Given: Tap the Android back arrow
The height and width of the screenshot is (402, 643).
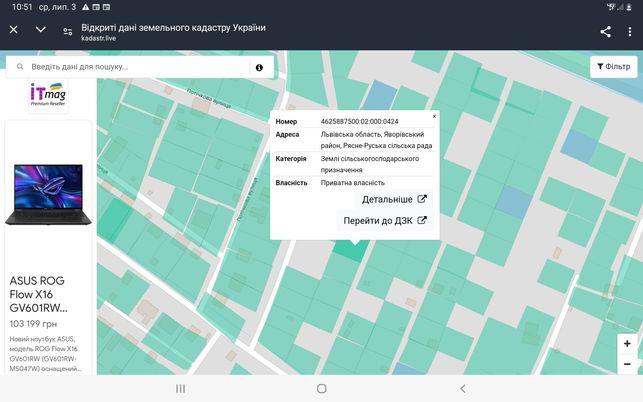Looking at the screenshot, I should pyautogui.click(x=463, y=388).
